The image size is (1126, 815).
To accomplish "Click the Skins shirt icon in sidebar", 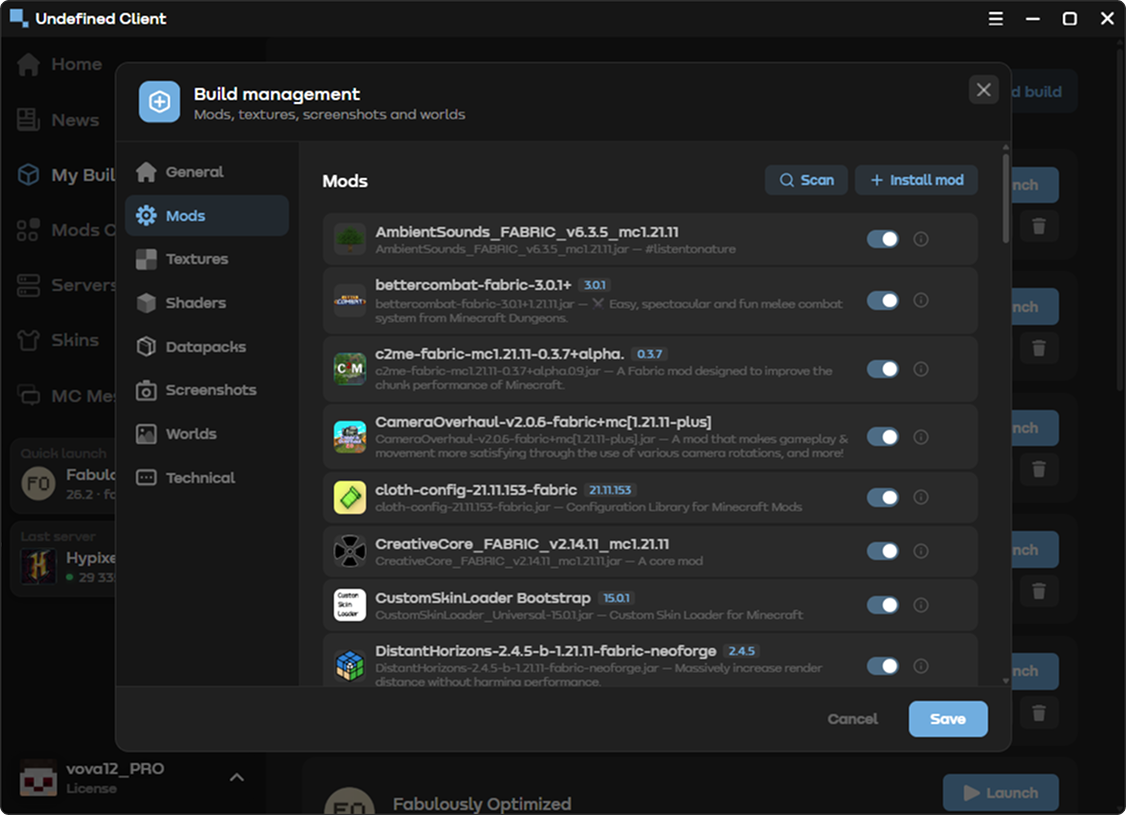I will click(29, 340).
